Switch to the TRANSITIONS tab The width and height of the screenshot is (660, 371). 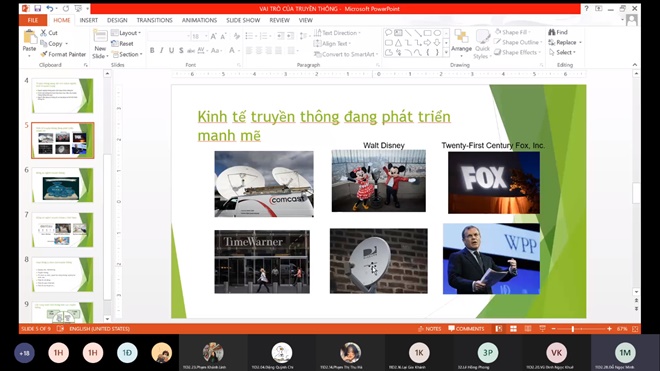pos(154,20)
